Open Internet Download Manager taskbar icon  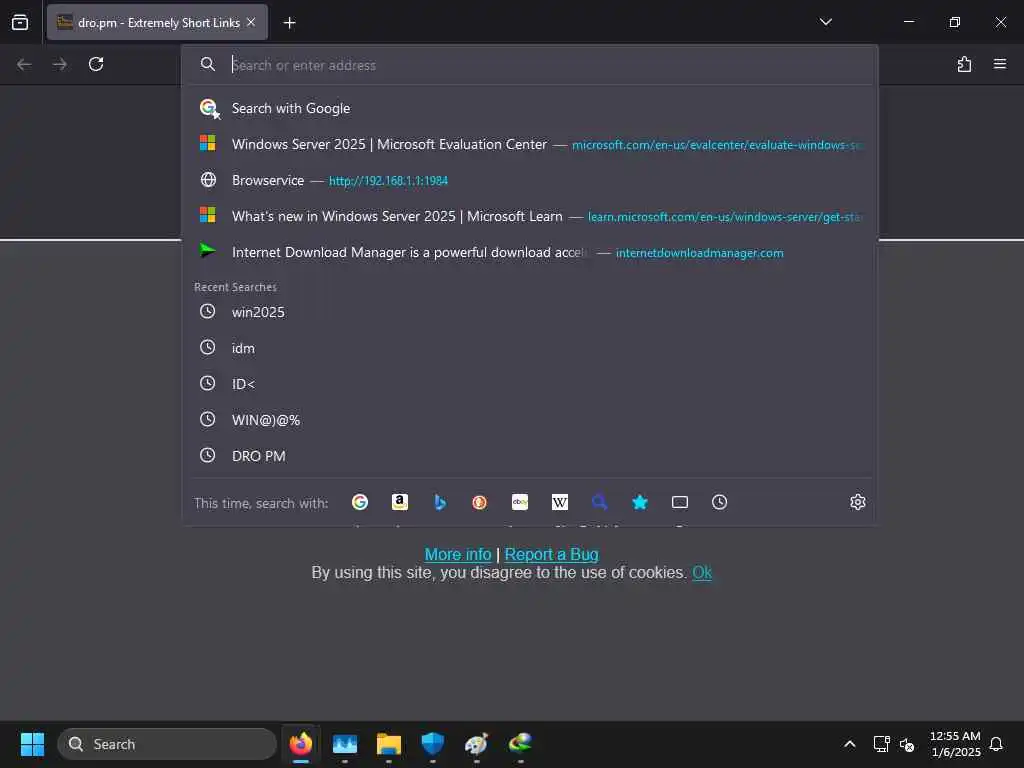[520, 744]
